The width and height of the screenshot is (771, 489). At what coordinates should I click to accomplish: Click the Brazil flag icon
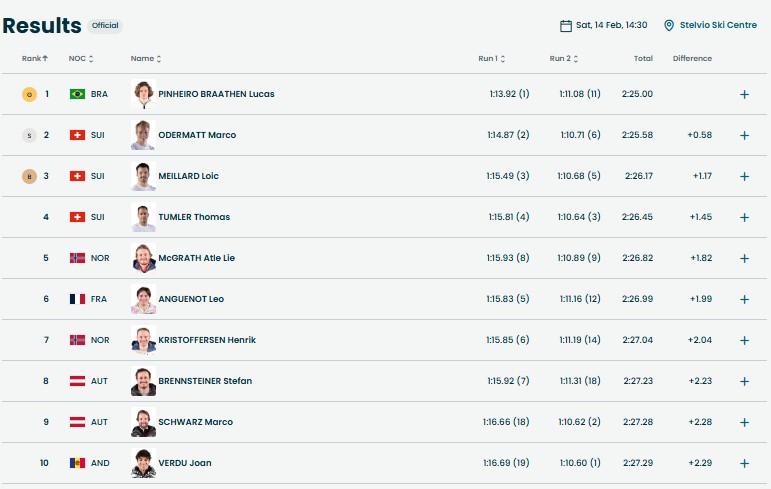tap(77, 94)
